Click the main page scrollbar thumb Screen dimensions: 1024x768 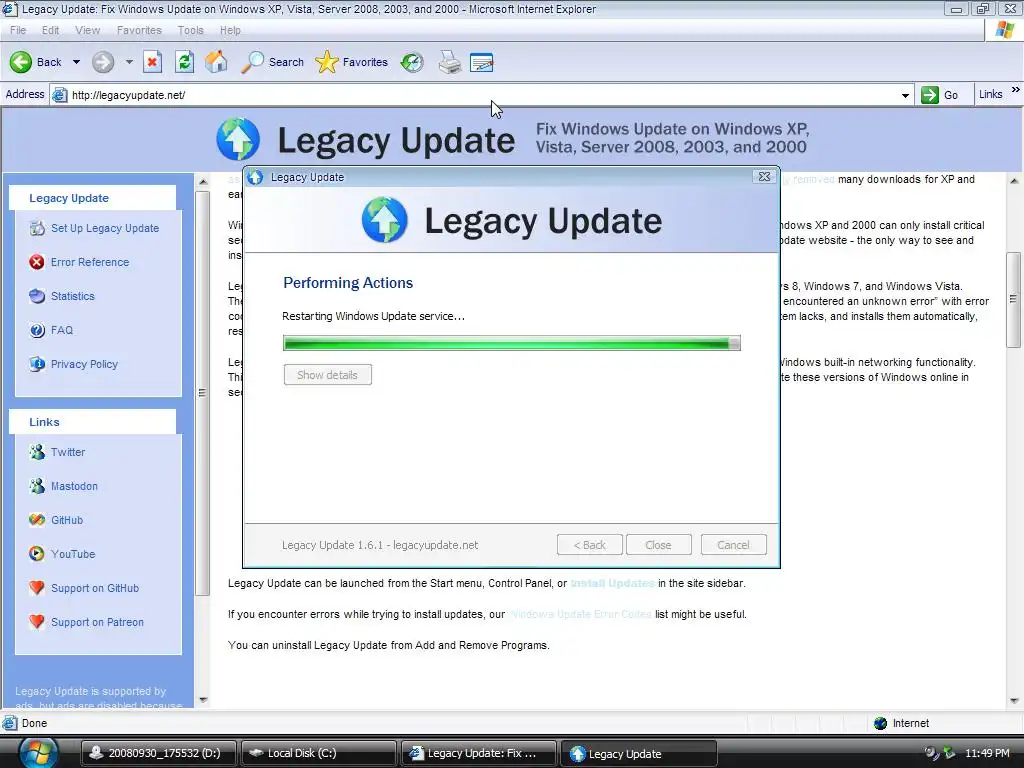point(1014,300)
